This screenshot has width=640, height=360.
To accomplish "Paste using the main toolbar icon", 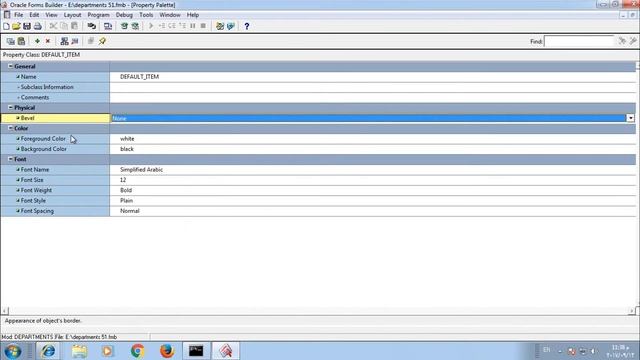I will coord(75,26).
